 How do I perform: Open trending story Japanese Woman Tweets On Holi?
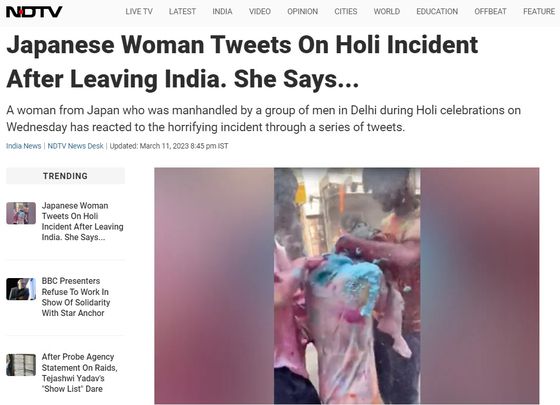pos(82,221)
